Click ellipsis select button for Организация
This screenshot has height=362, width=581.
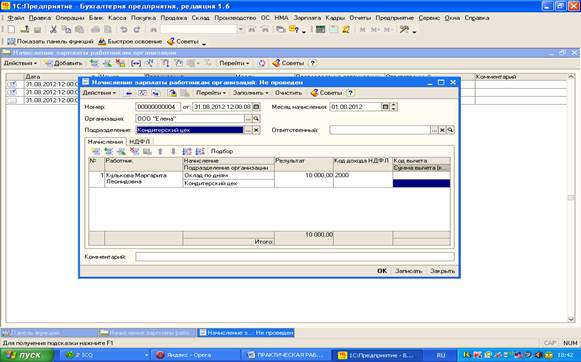click(x=248, y=119)
